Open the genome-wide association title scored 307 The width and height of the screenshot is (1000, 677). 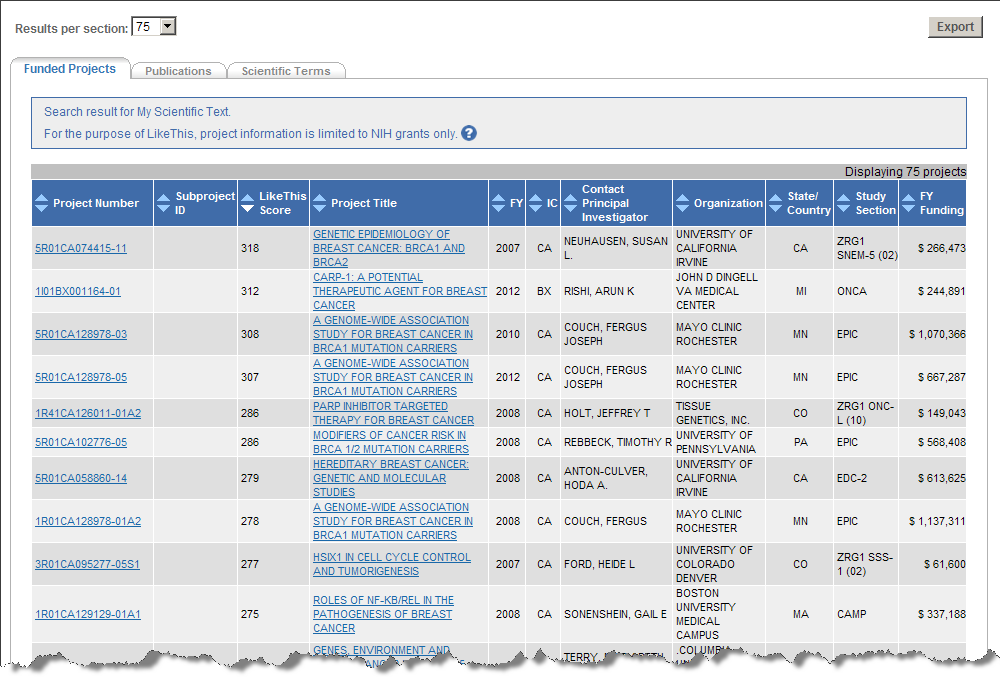pos(393,377)
